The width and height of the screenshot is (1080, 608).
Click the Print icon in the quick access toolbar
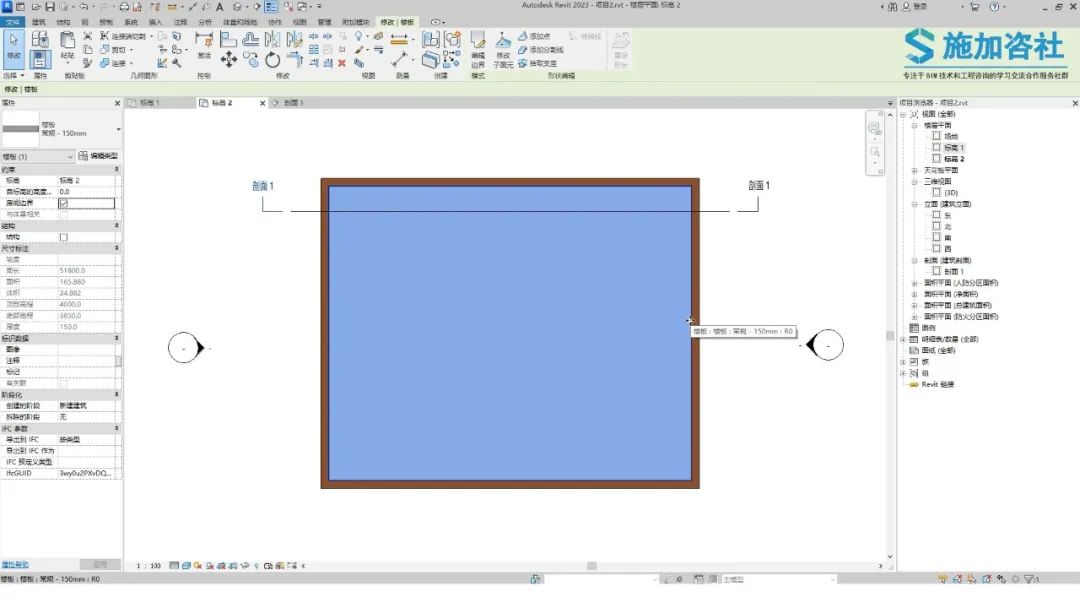[x=125, y=7]
